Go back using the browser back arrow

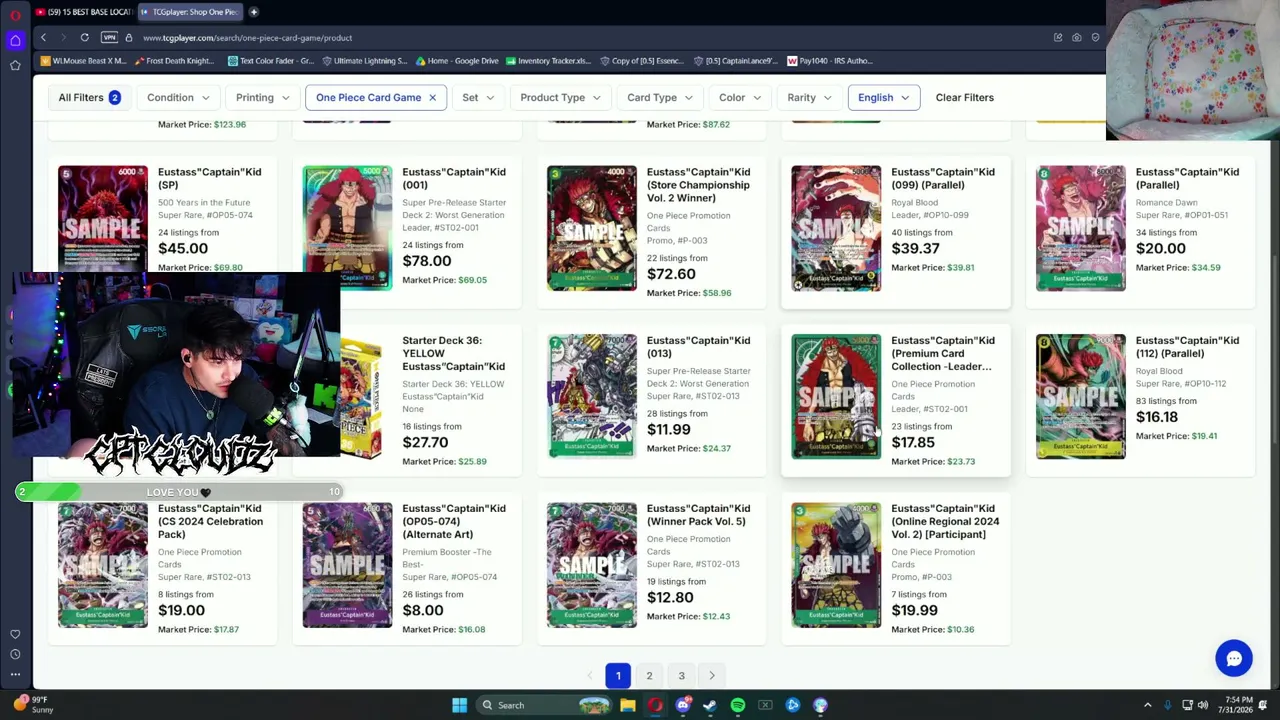pos(43,38)
